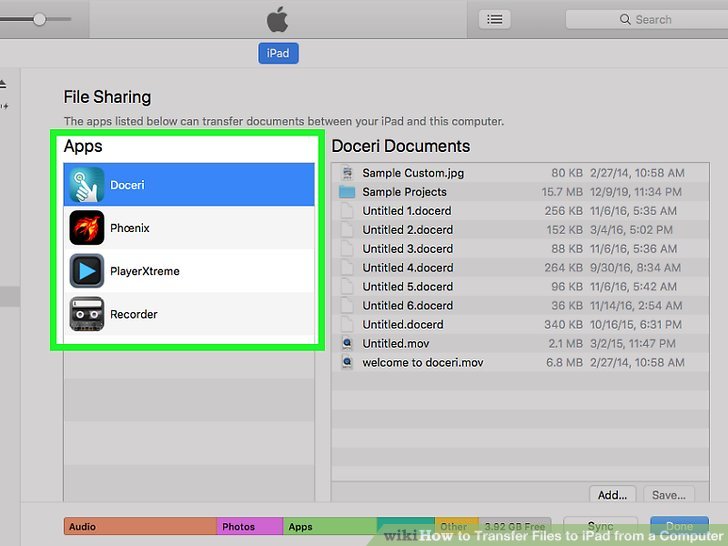Select the Phoenix row label
Viewport: 728px width, 546px height.
point(130,228)
